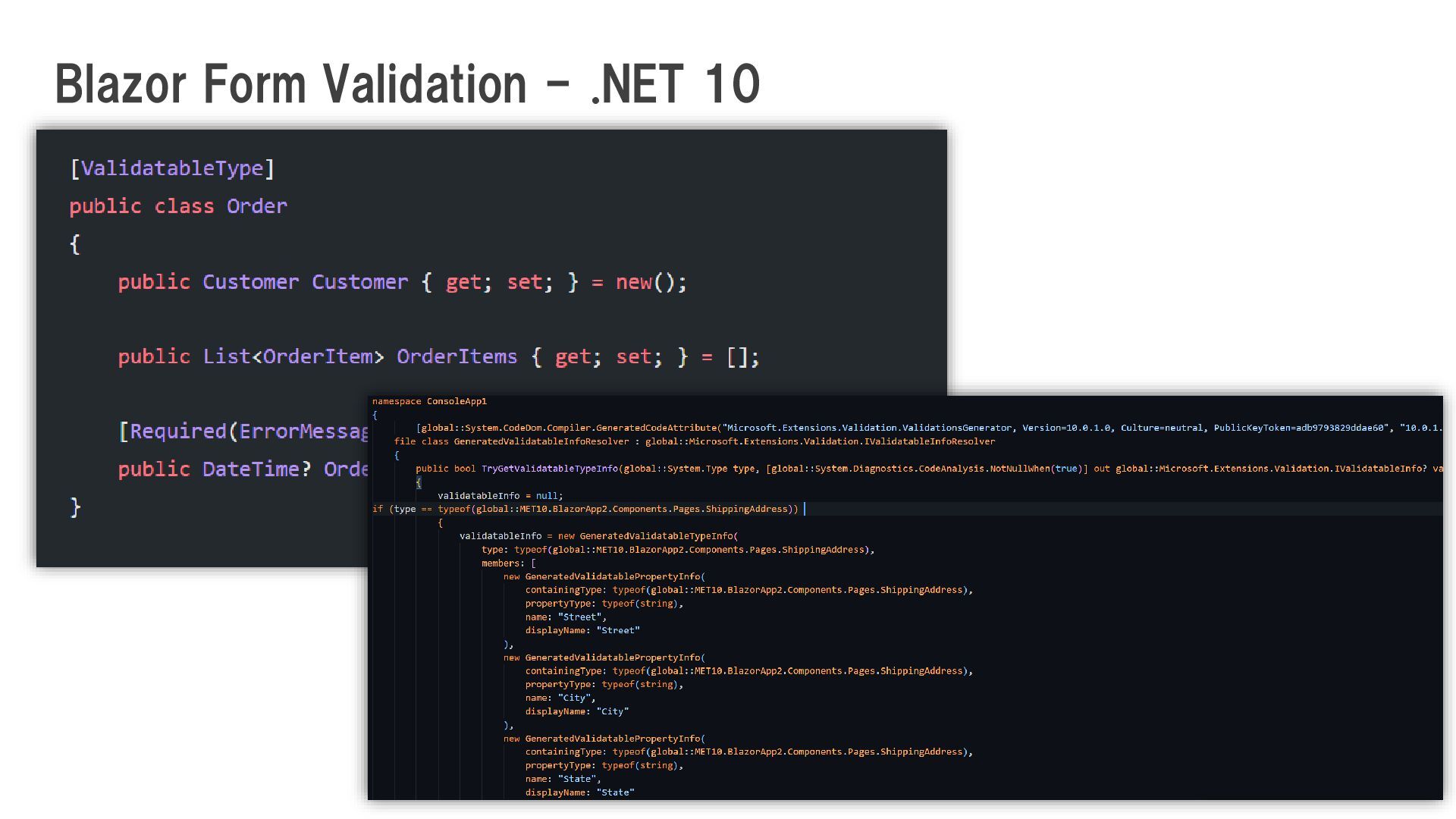Viewport: 1456px width, 819px height.
Task: Click the name: "Street" value
Action: pyautogui.click(x=581, y=617)
